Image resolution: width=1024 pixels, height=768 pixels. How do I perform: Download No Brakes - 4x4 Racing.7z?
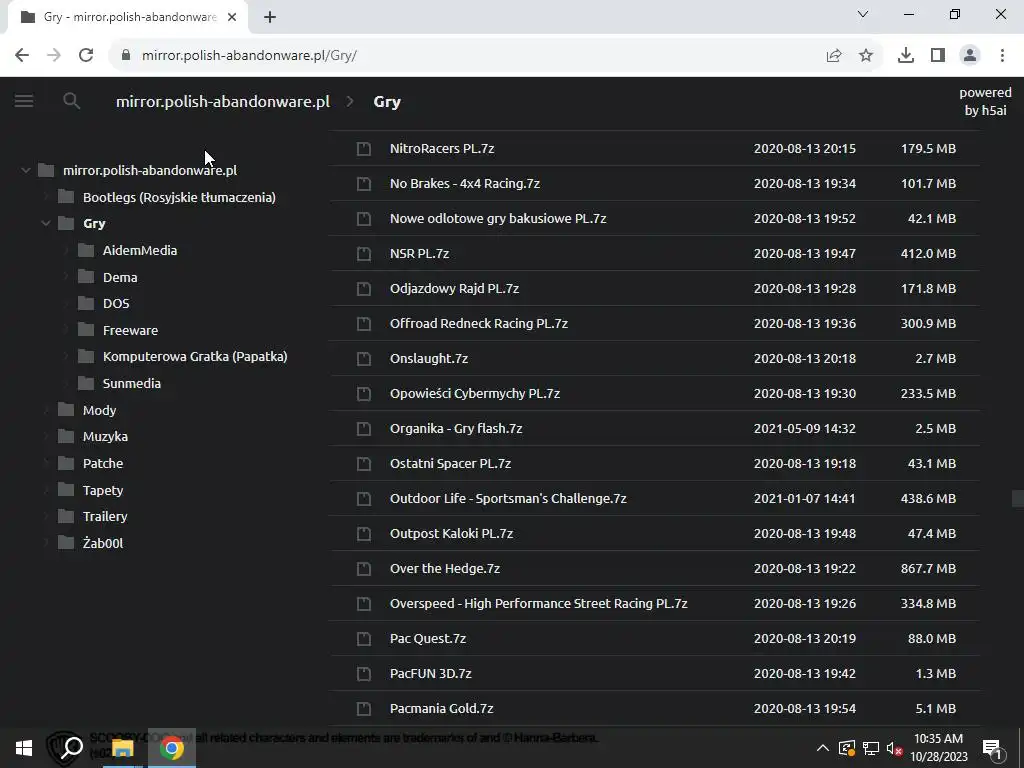click(x=464, y=184)
